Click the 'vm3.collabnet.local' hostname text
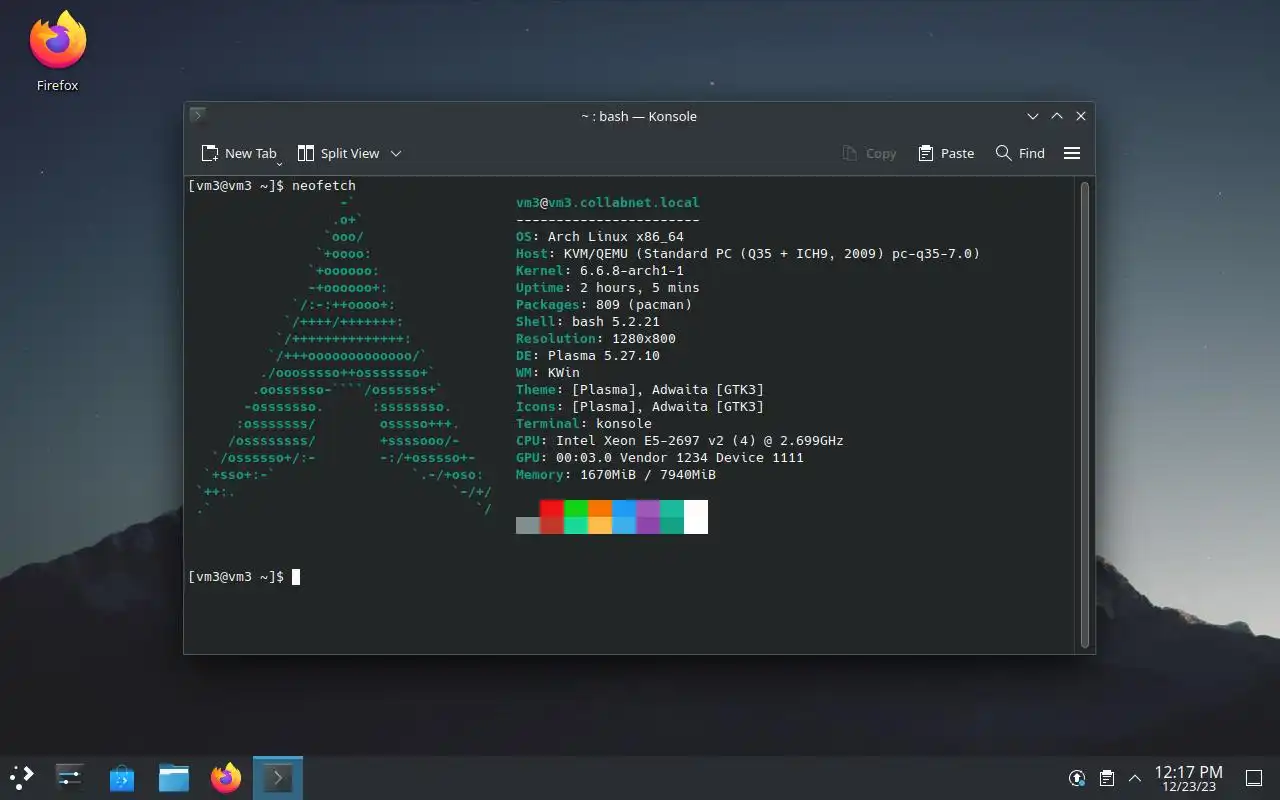 [x=624, y=203]
